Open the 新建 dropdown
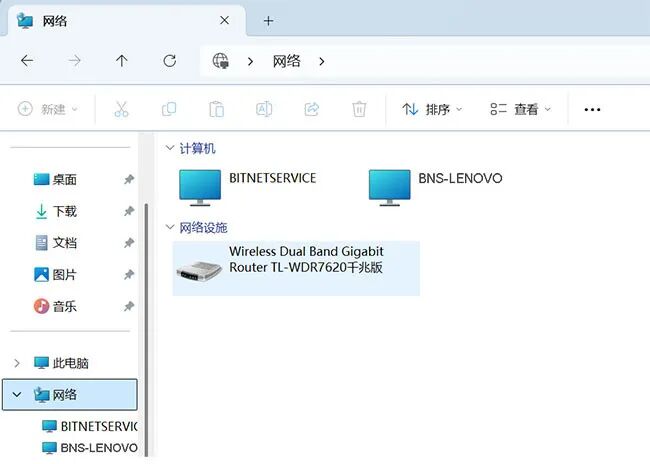This screenshot has width=650, height=464. pos(48,109)
